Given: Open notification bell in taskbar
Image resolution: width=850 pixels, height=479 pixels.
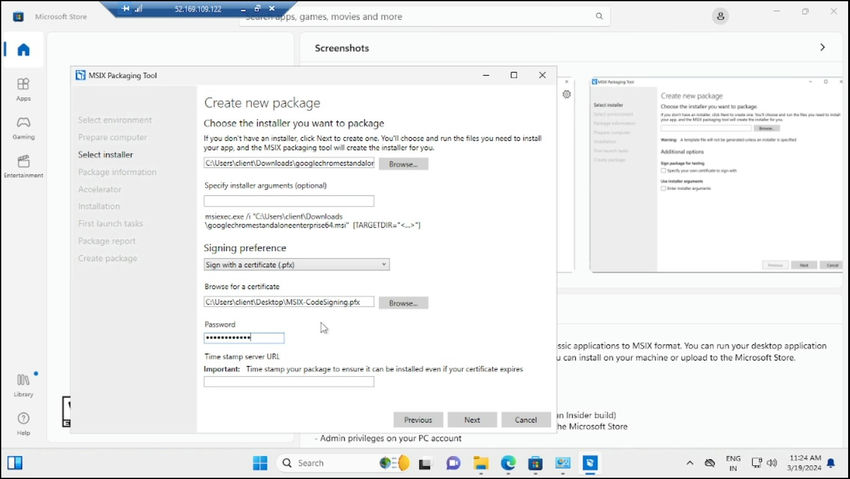Looking at the screenshot, I should coord(831,463).
